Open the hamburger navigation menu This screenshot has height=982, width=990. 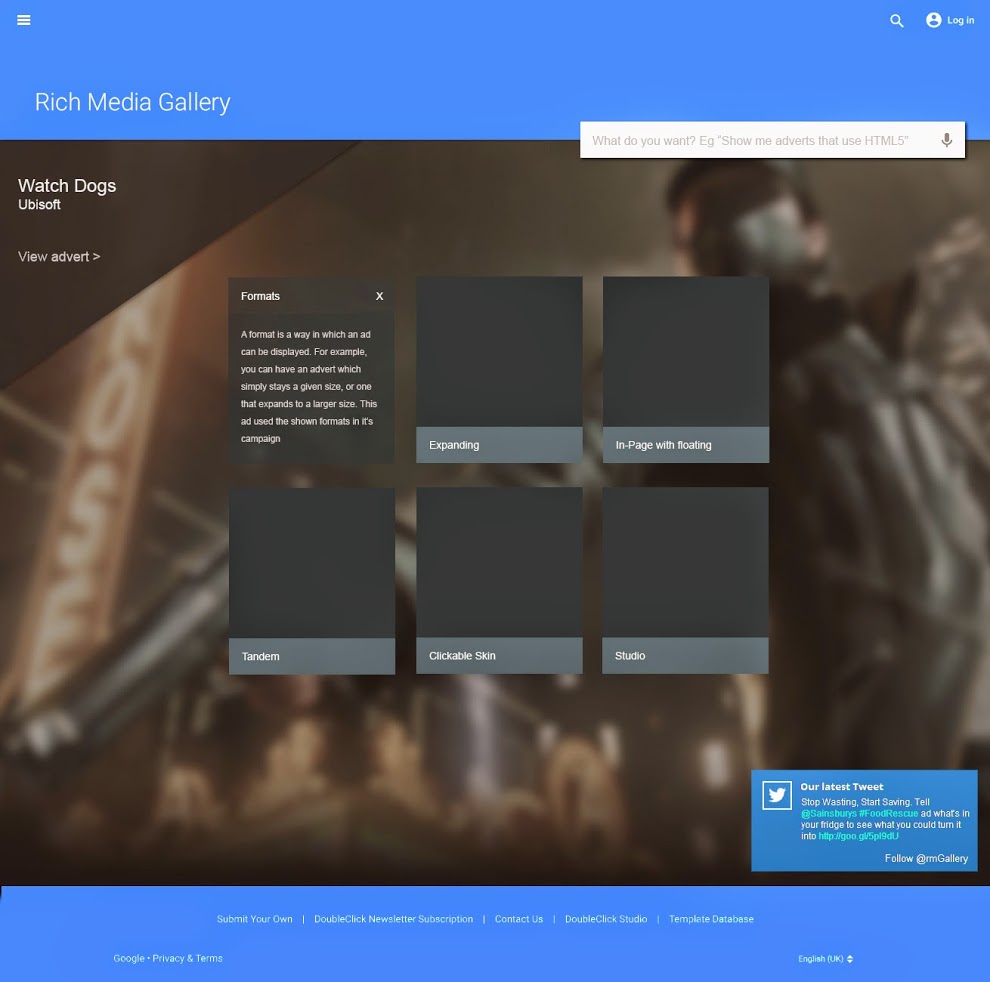(x=23, y=20)
